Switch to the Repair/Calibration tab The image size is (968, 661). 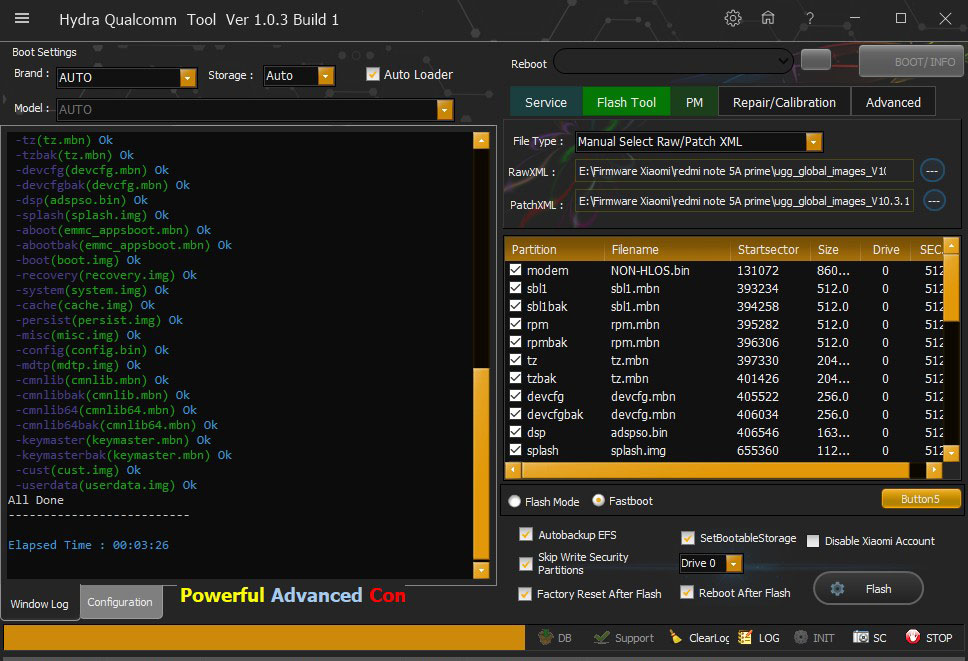coord(784,102)
